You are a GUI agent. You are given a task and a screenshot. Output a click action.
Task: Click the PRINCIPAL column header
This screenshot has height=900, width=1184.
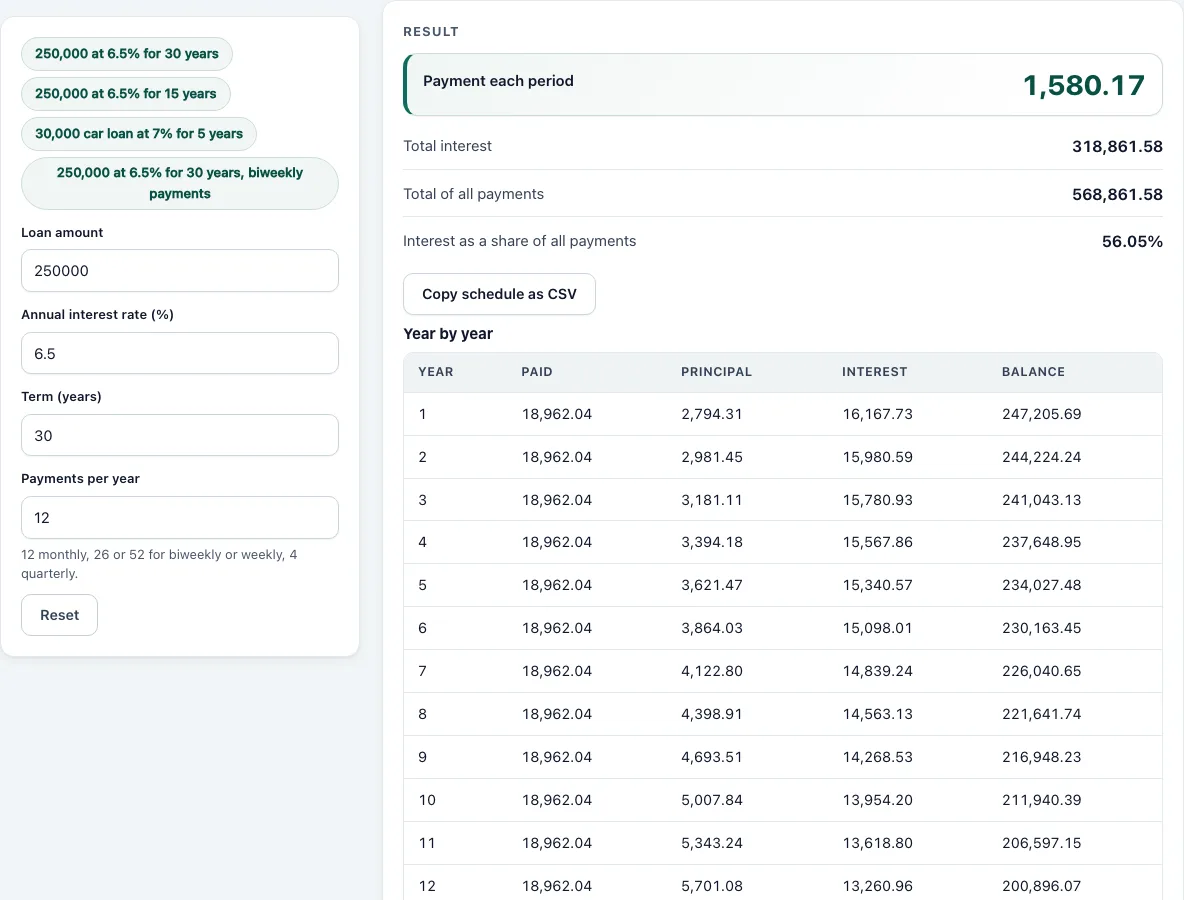[717, 371]
